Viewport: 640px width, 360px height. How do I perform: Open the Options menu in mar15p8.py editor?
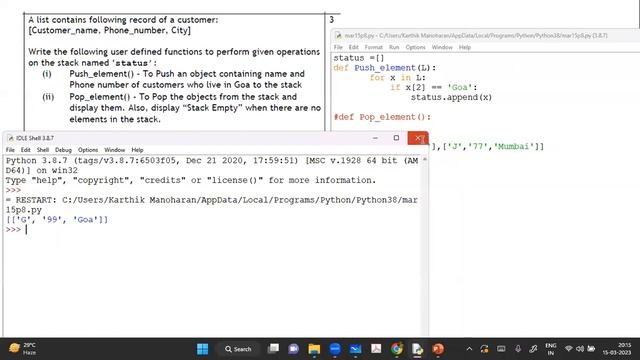(416, 47)
